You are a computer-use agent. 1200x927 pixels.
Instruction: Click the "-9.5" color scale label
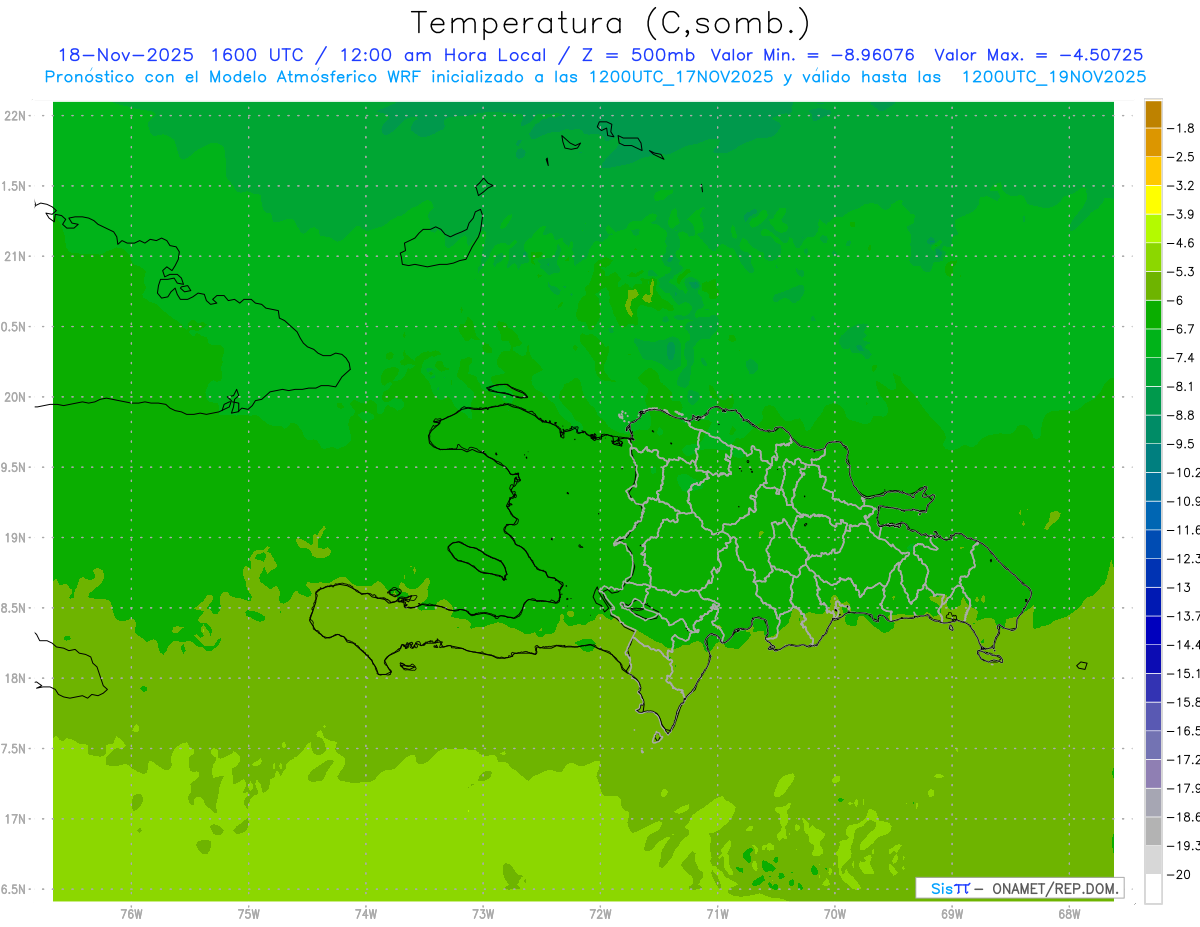point(1180,444)
